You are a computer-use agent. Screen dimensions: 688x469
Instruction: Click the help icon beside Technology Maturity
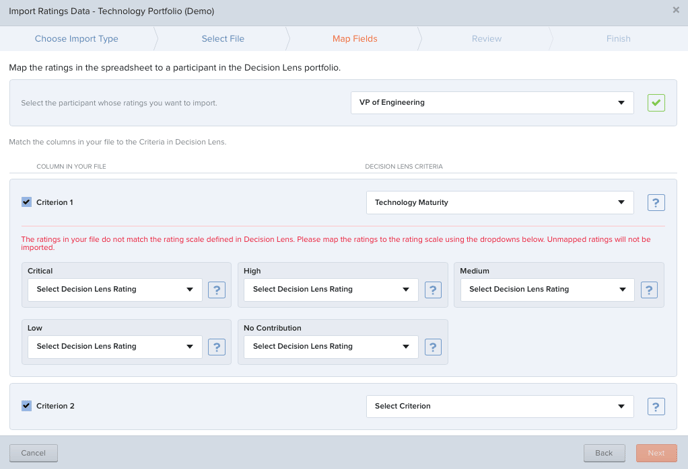655,203
